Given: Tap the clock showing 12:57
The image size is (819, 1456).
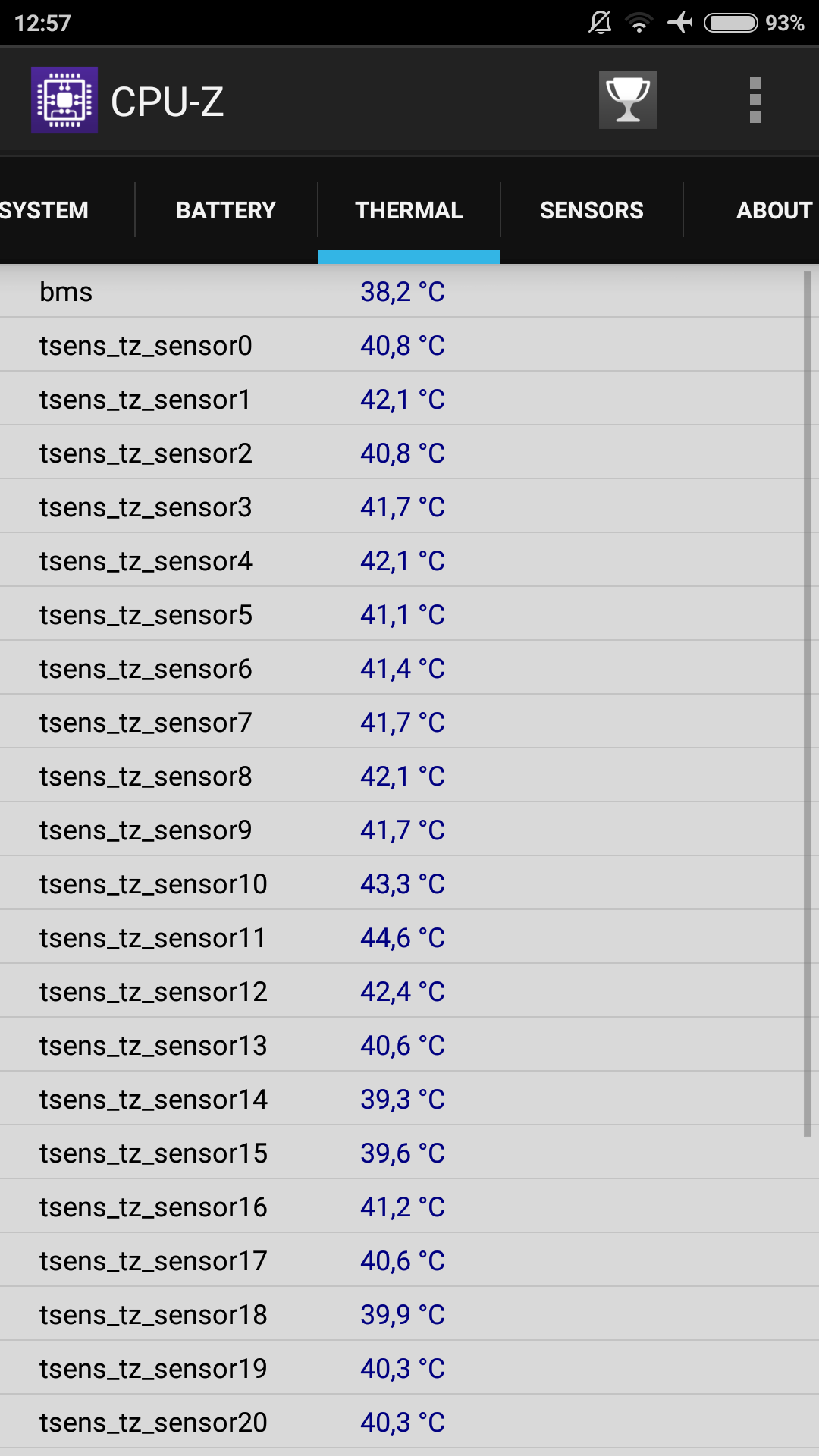Looking at the screenshot, I should click(42, 23).
